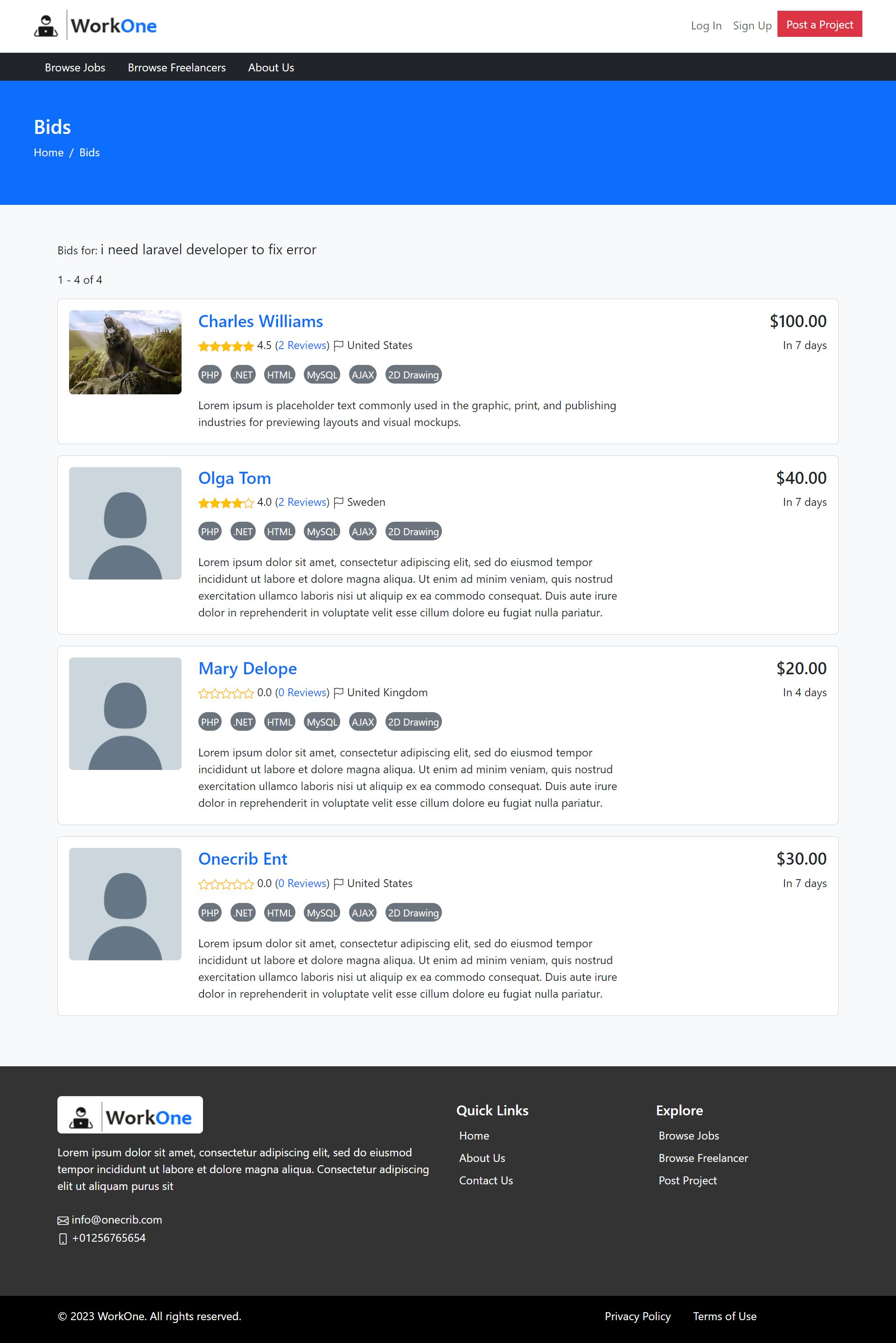Click Browse Jobs under Explore

click(689, 1136)
